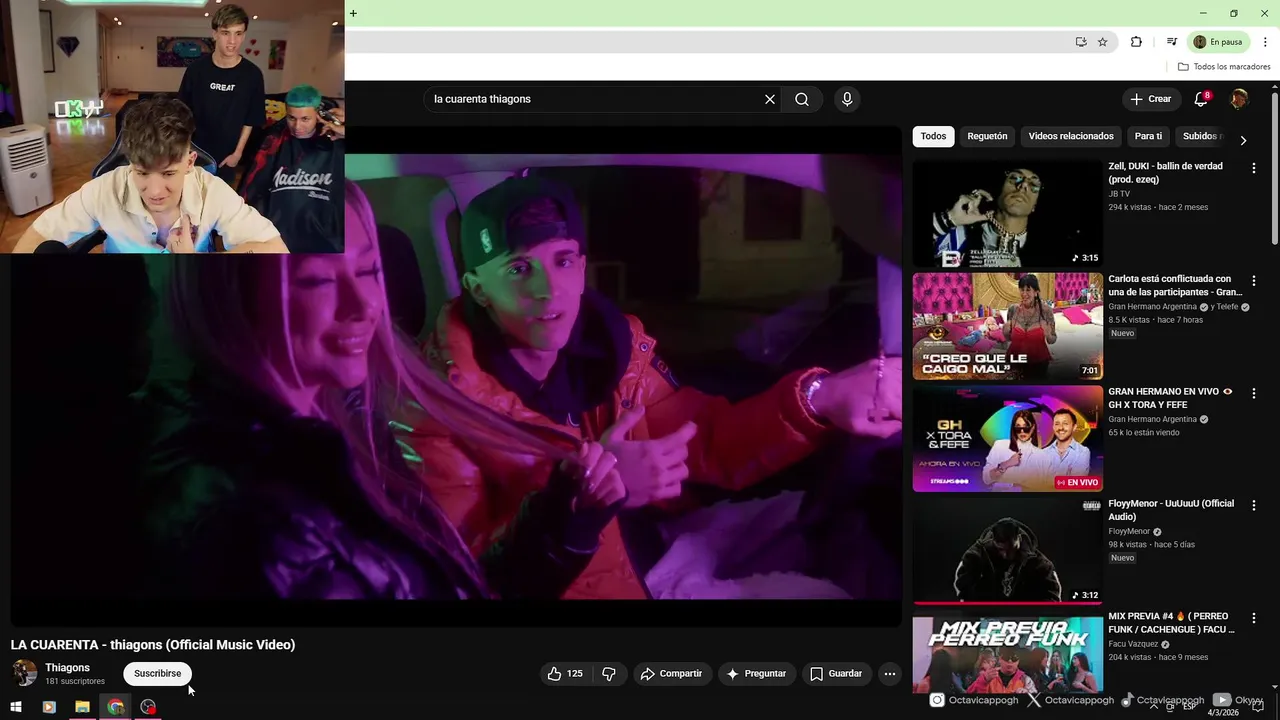Click the install app icon in address bar
1280x720 pixels.
pyautogui.click(x=1081, y=42)
